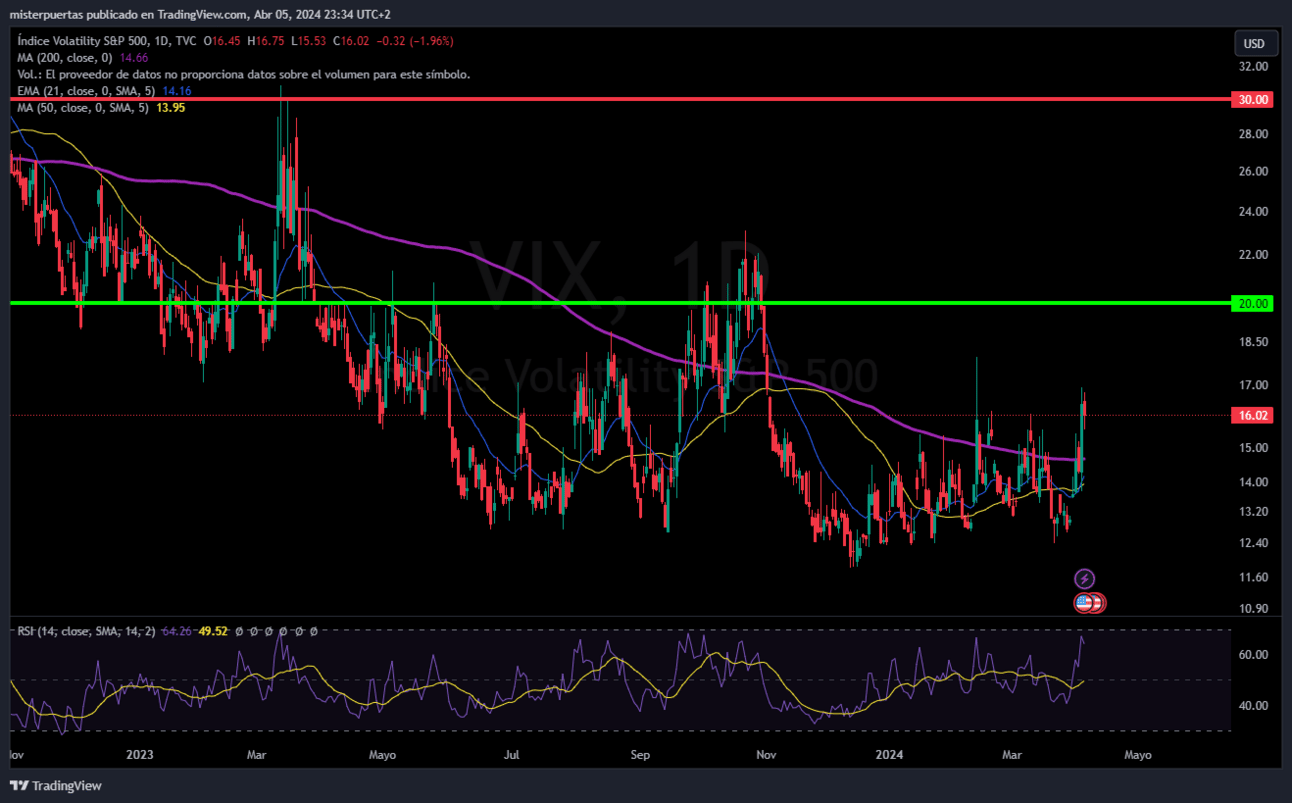Open the front US flag economic event icon
Screen dimensions: 1292x803
(1084, 602)
